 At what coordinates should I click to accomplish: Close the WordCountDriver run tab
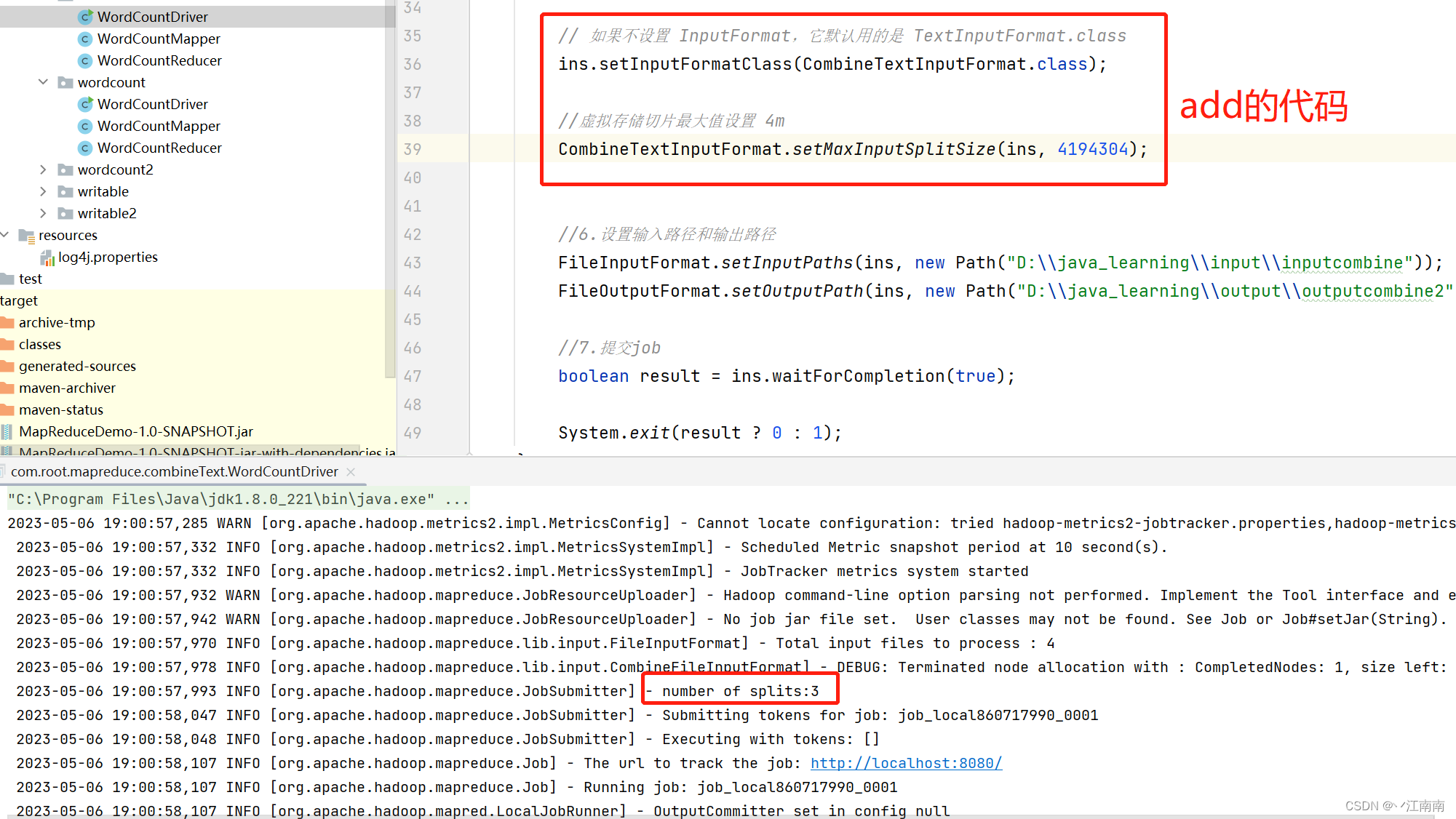click(x=351, y=472)
